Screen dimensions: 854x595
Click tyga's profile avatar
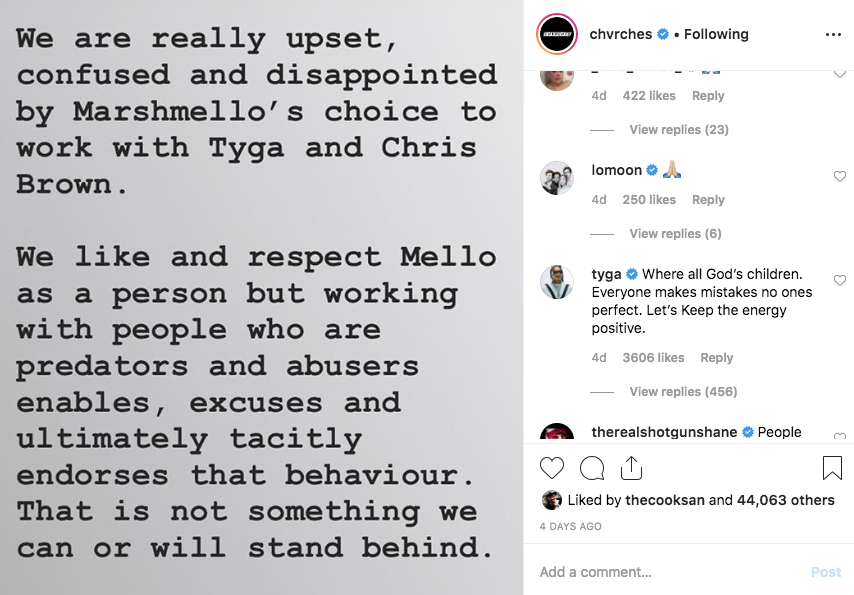pyautogui.click(x=557, y=282)
